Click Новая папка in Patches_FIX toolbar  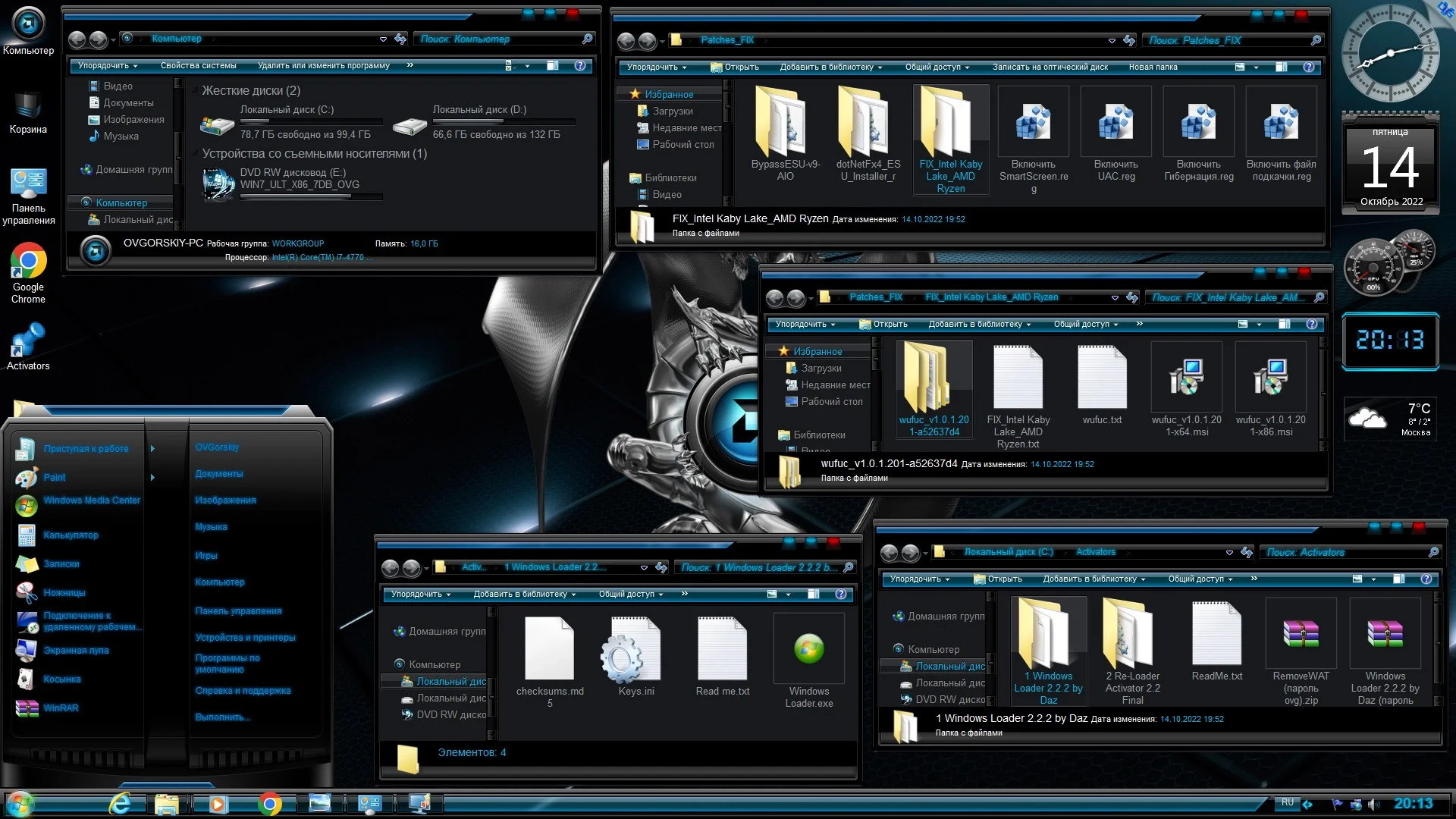[1153, 67]
